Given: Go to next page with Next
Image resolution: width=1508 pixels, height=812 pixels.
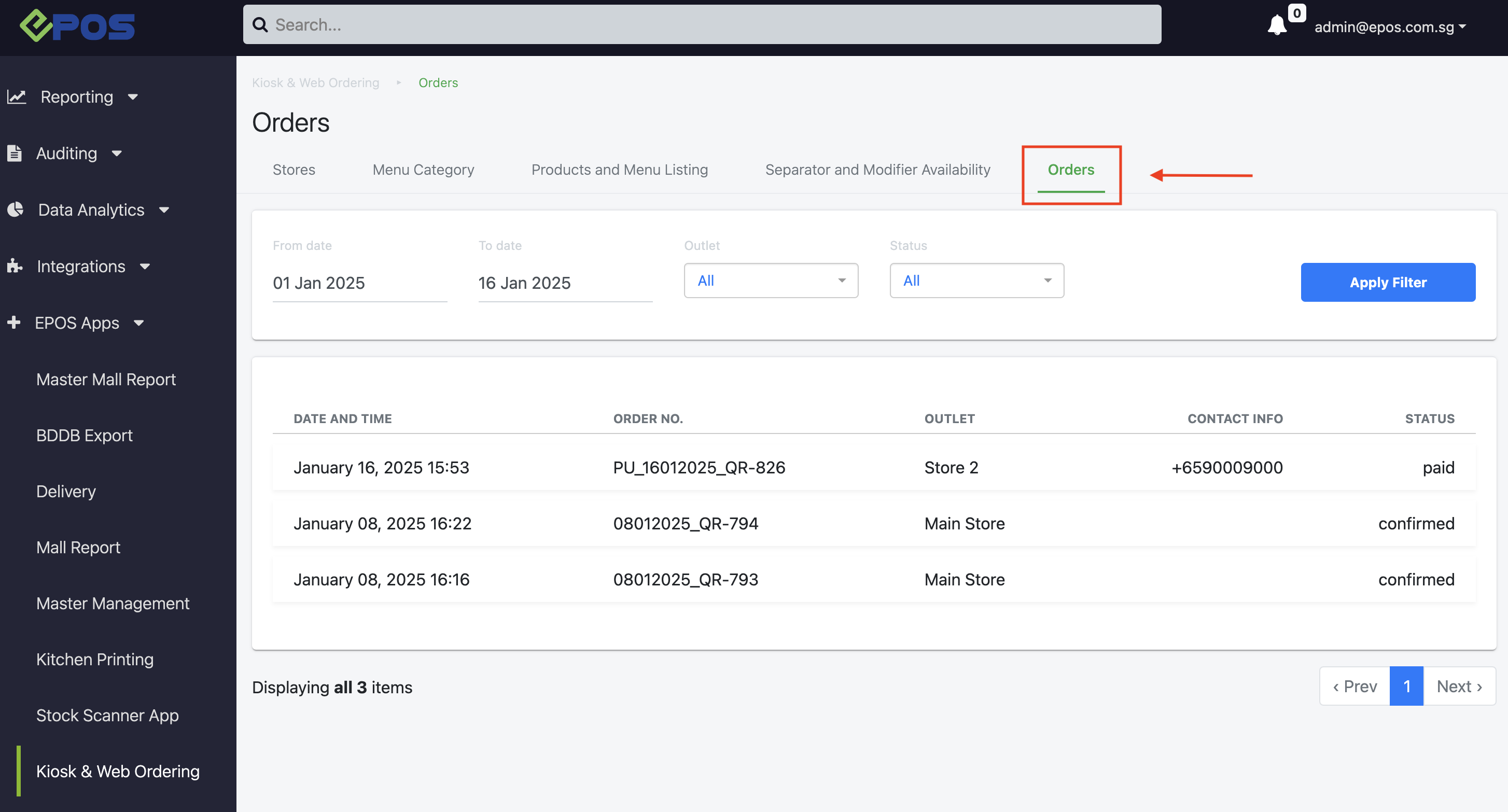Looking at the screenshot, I should click(x=1459, y=686).
